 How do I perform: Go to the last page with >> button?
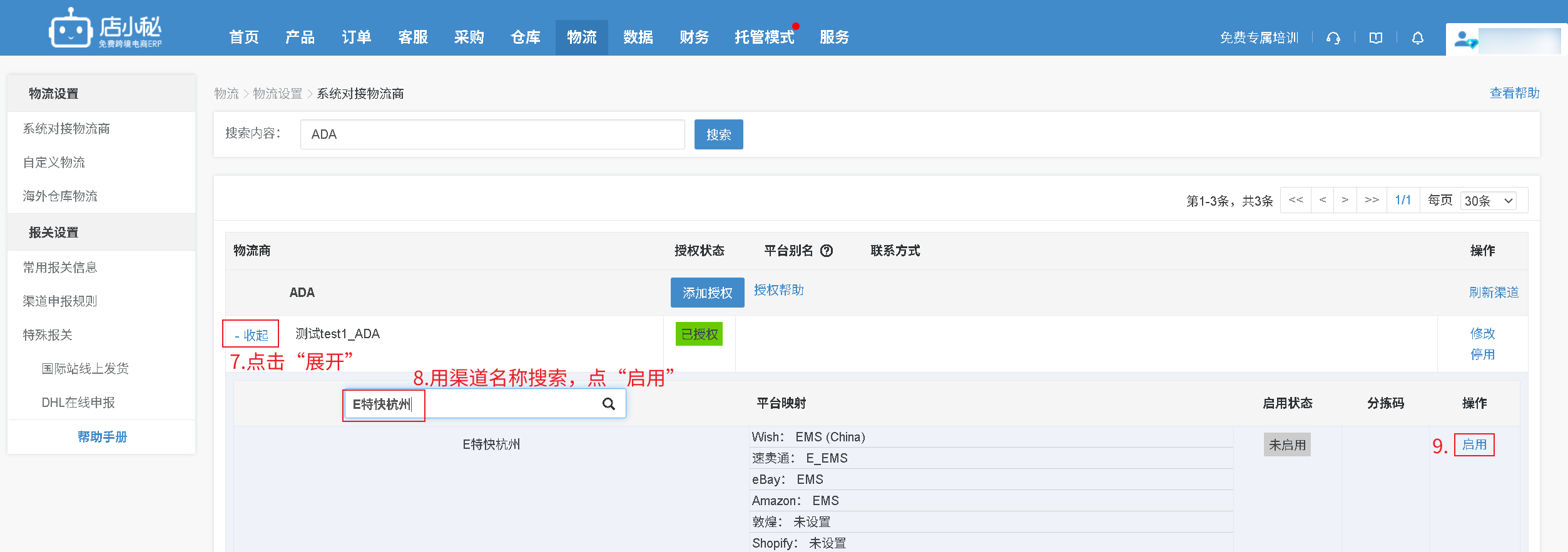1371,200
